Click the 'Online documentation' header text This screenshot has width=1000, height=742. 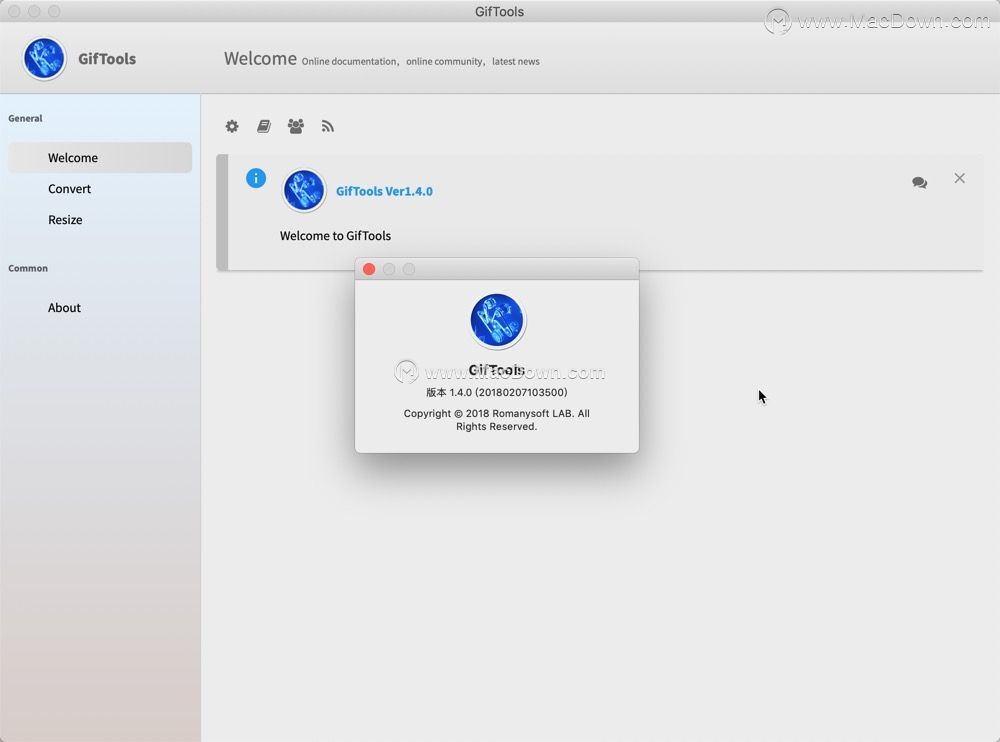(x=349, y=61)
